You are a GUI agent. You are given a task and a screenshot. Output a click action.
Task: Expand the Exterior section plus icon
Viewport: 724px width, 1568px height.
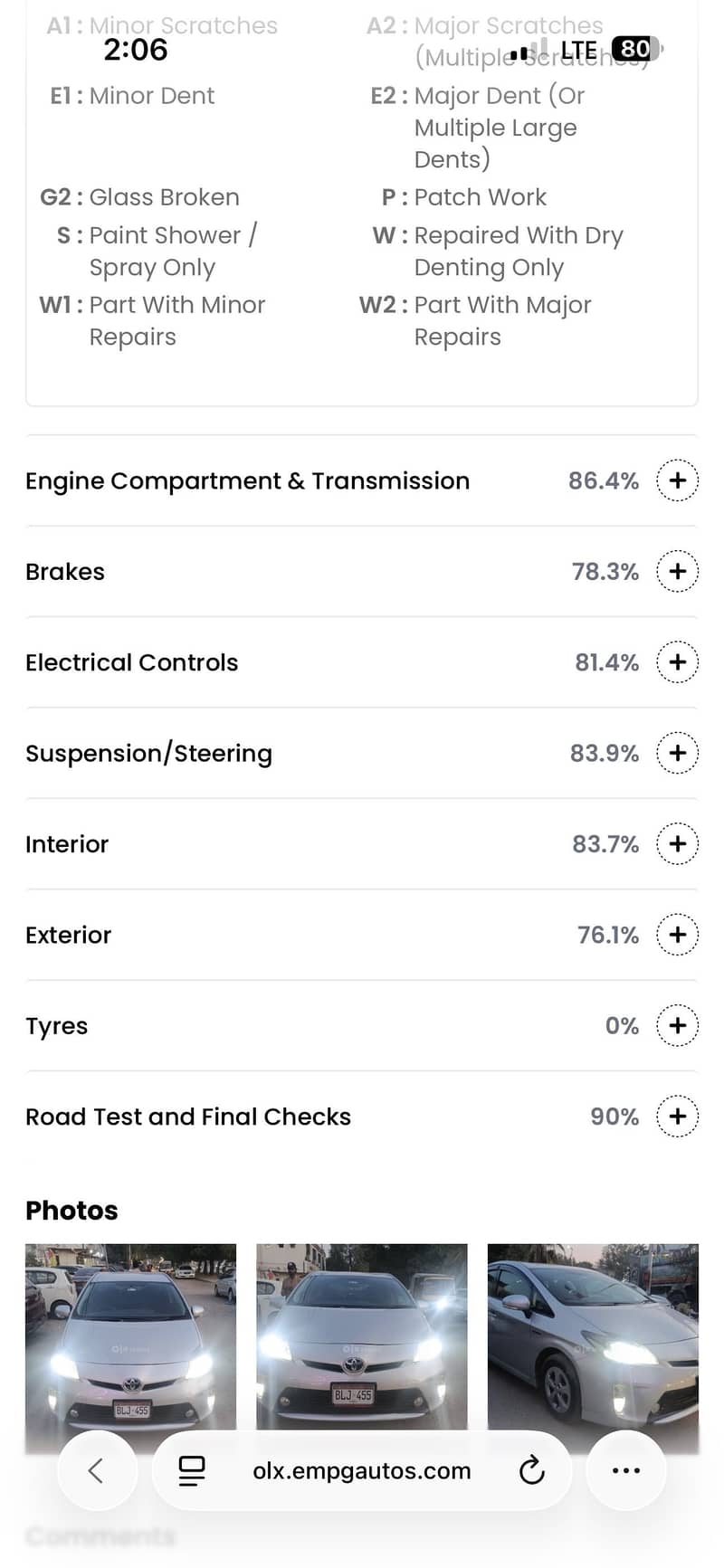click(677, 935)
